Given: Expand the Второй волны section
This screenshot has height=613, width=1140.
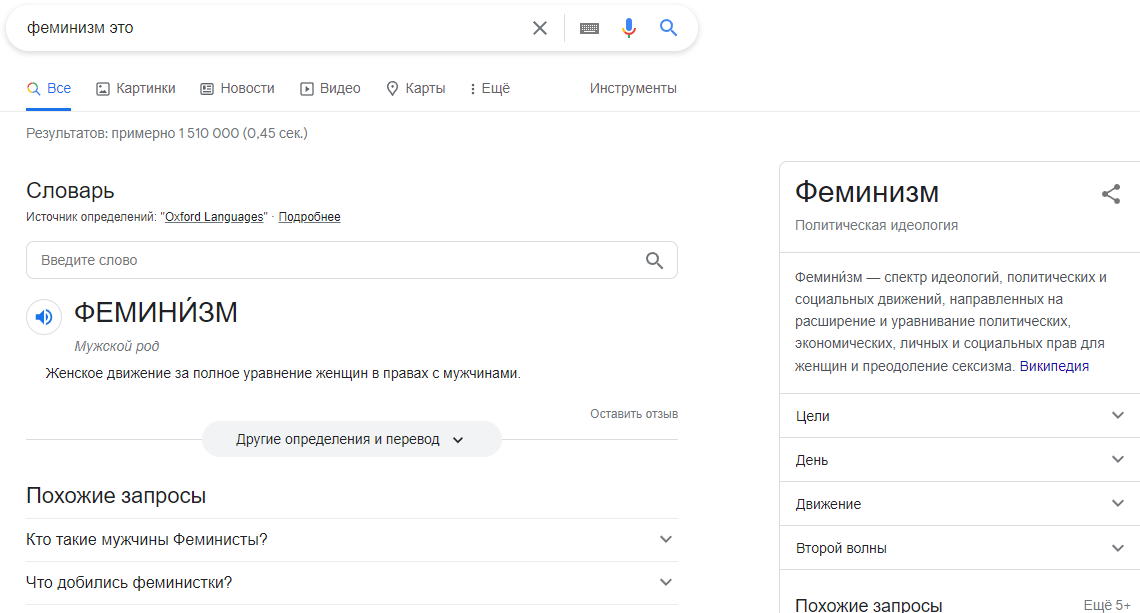Looking at the screenshot, I should click(x=1117, y=548).
